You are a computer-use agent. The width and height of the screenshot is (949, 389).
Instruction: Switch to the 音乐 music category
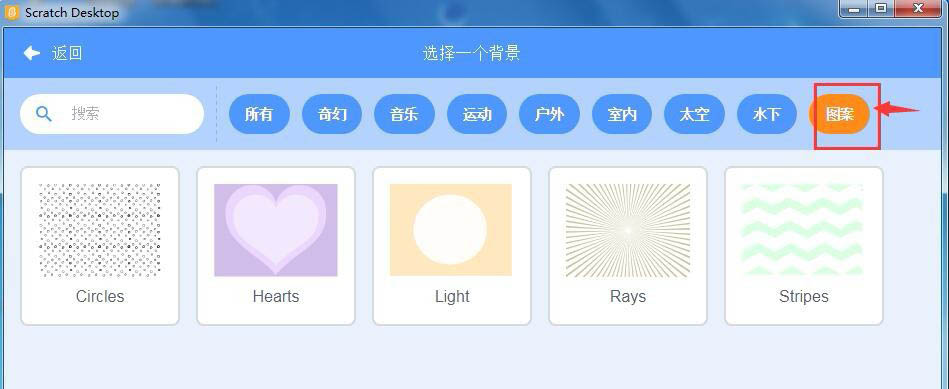[x=404, y=114]
